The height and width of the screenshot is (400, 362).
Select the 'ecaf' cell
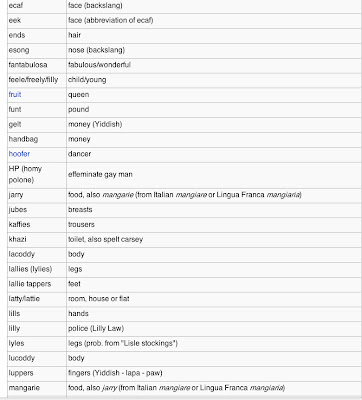37,6
